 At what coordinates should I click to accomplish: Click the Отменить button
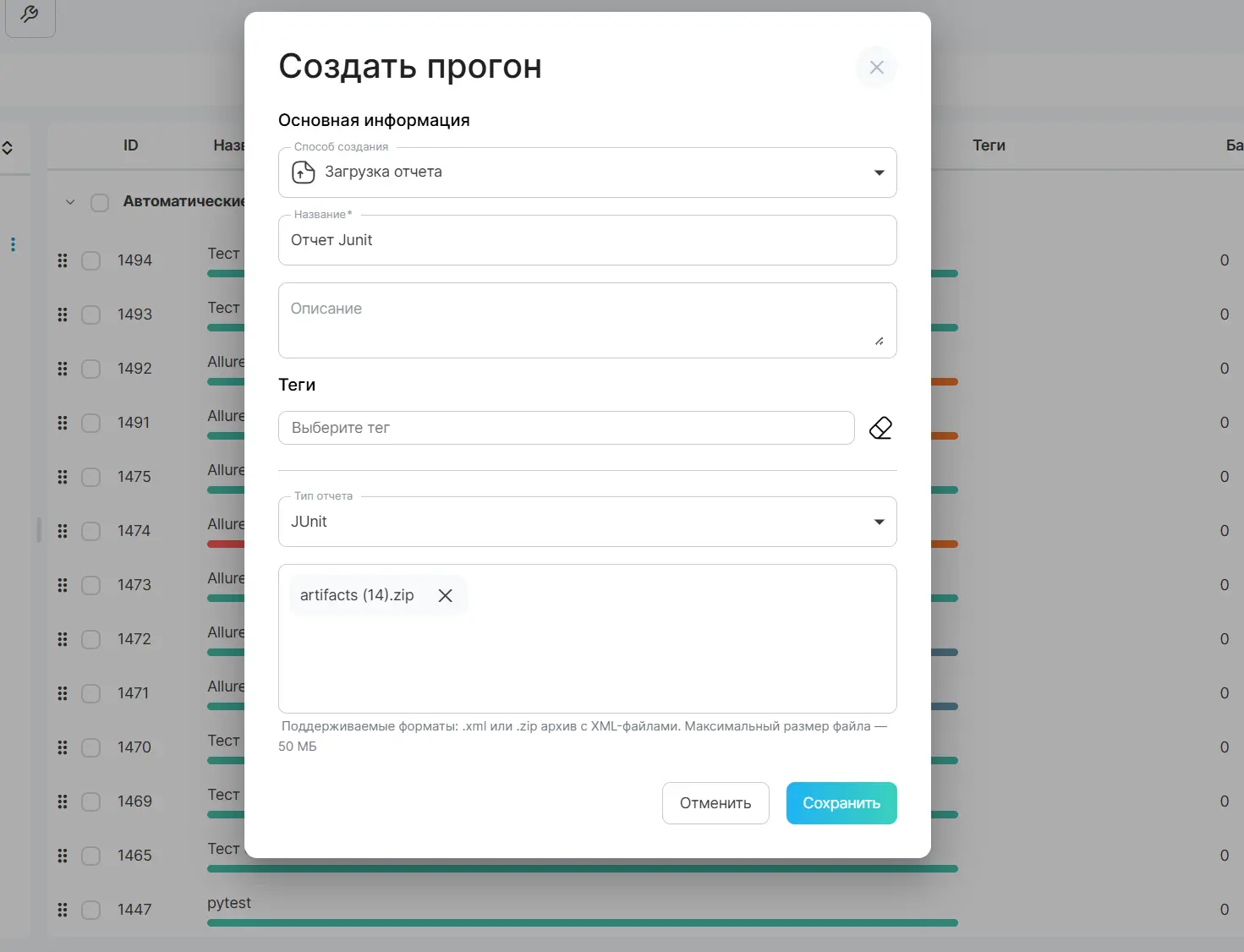coord(715,802)
